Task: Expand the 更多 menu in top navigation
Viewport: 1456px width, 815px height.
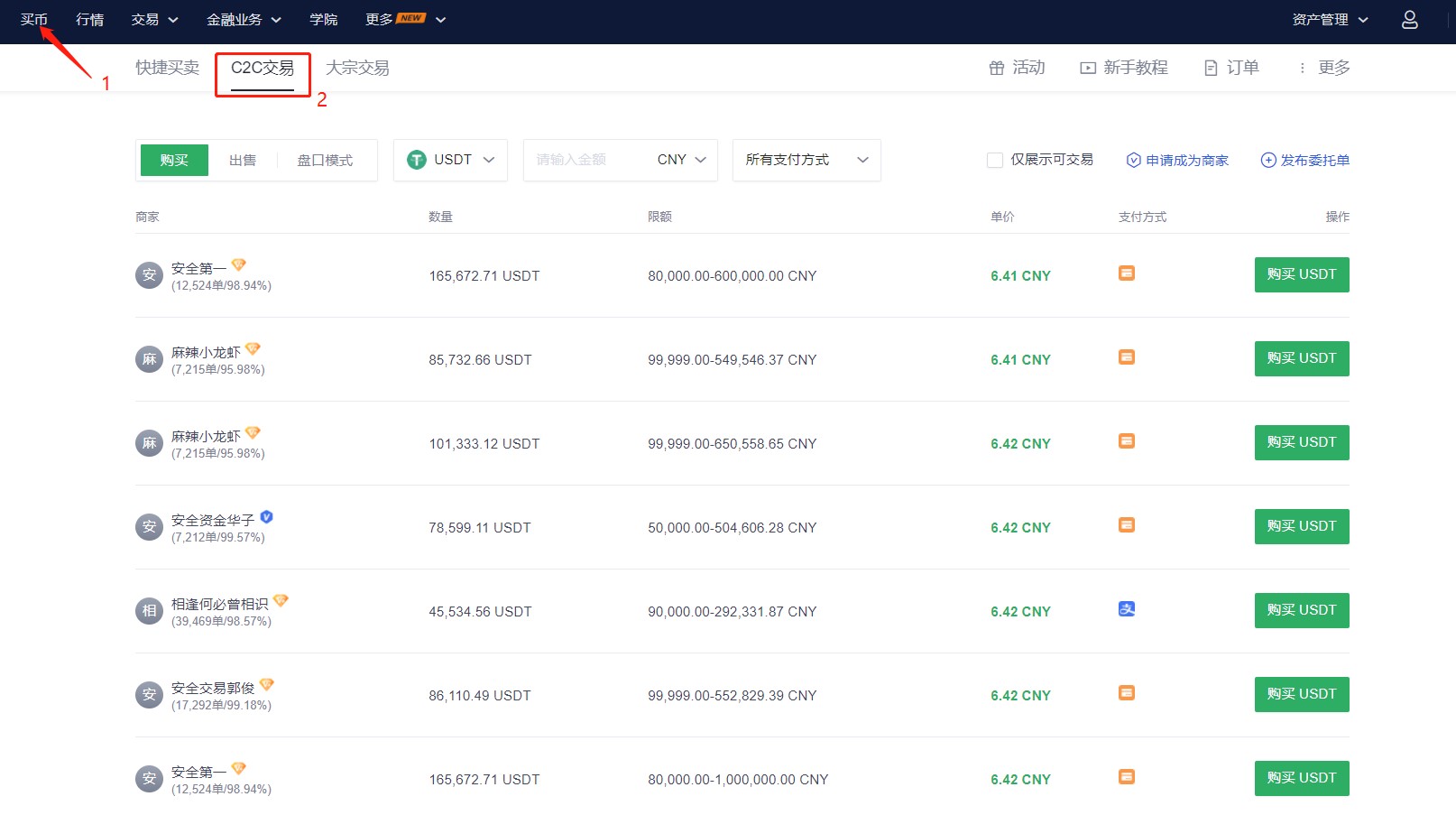Action: (x=405, y=19)
